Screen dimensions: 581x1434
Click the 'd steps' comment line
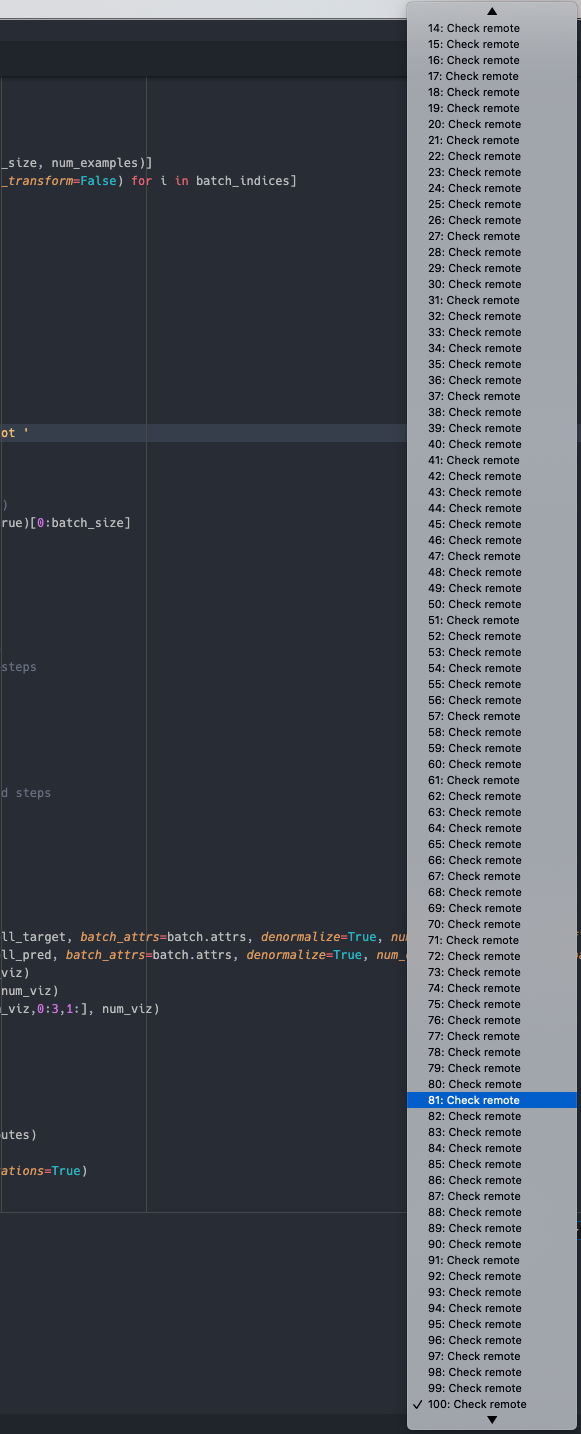26,793
